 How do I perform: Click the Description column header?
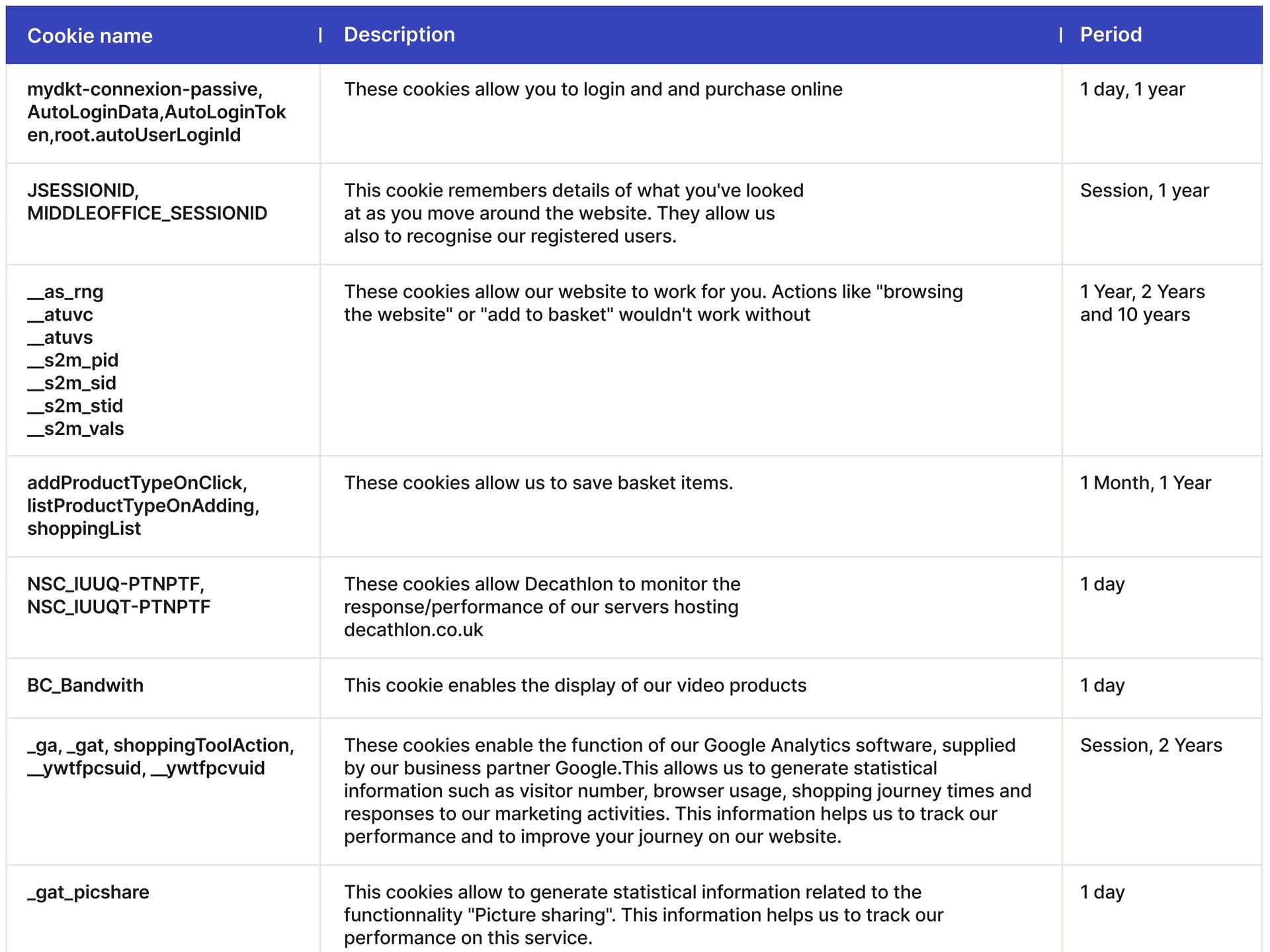tap(400, 34)
